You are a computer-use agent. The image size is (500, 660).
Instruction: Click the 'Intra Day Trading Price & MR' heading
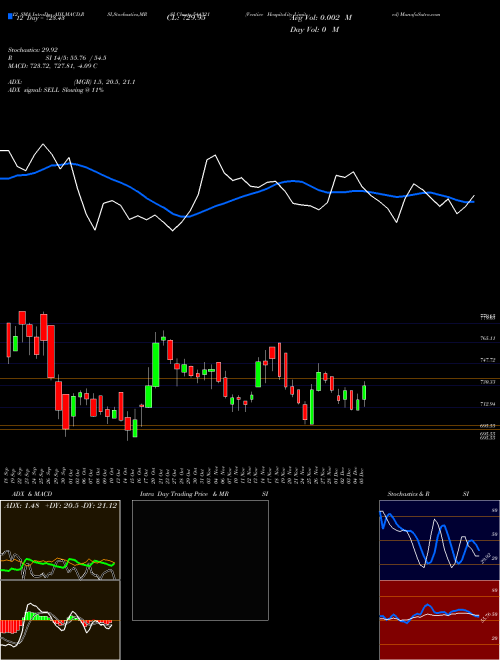pyautogui.click(x=184, y=494)
